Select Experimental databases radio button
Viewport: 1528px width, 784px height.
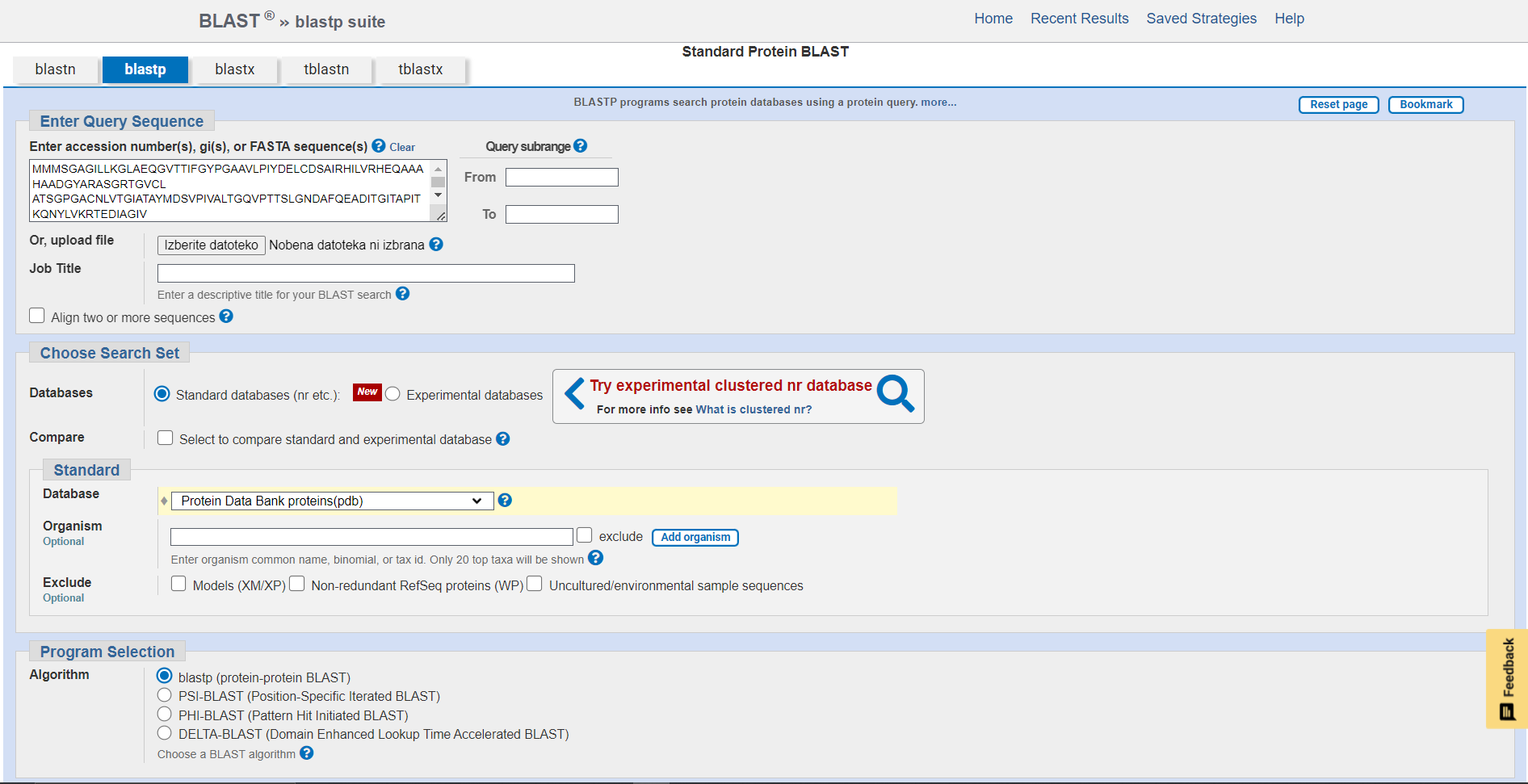[392, 394]
